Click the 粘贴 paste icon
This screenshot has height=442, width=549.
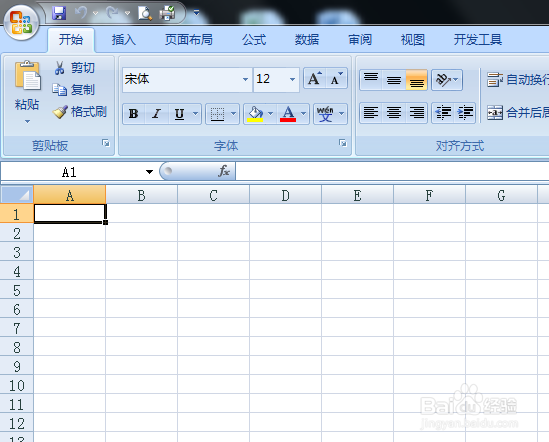[x=27, y=75]
